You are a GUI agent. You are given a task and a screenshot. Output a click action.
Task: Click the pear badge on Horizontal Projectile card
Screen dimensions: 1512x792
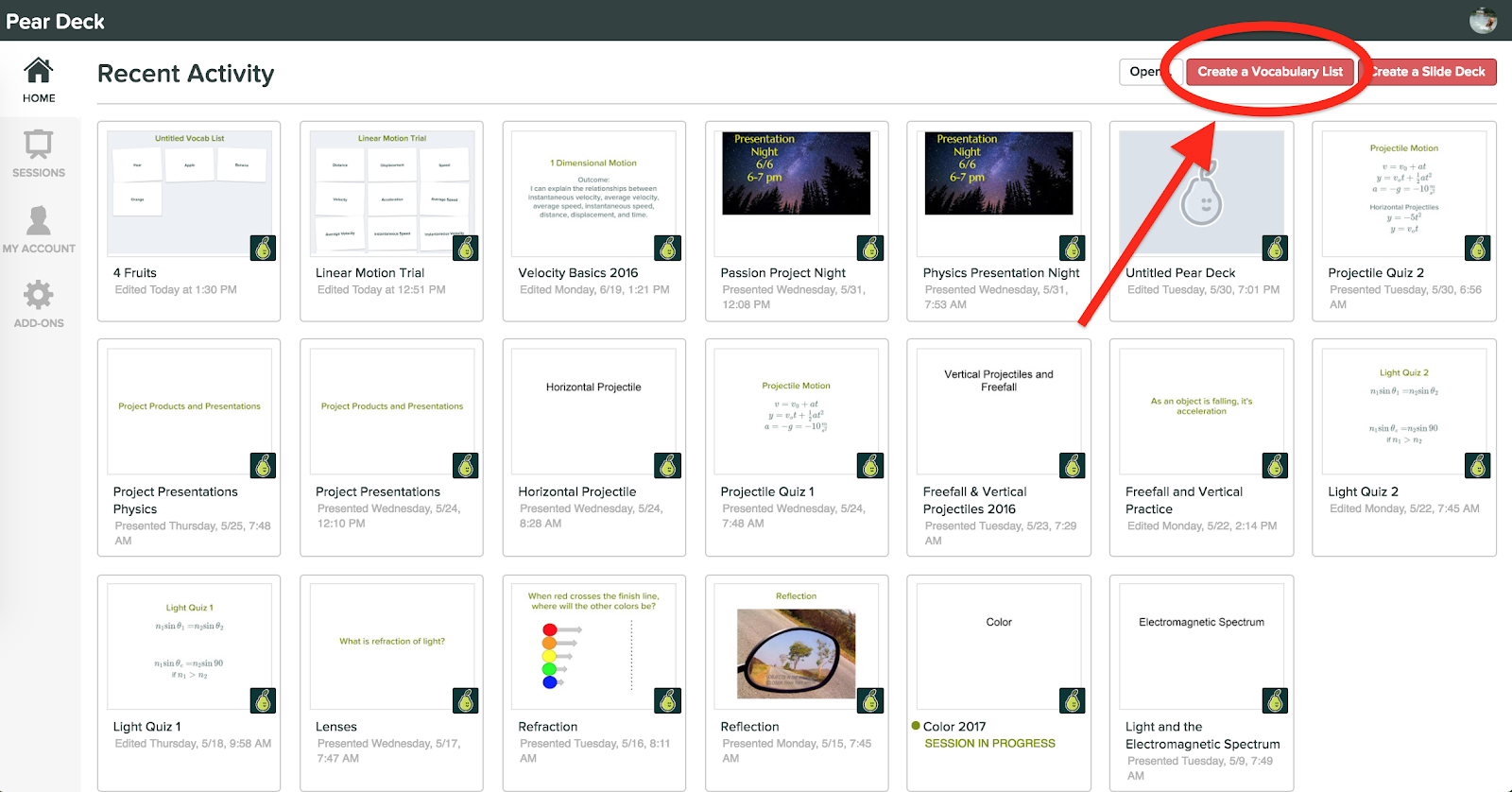coord(668,466)
